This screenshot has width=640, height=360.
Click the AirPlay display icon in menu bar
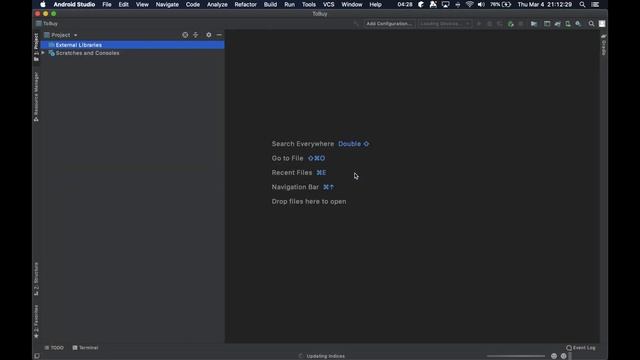[446, 4]
